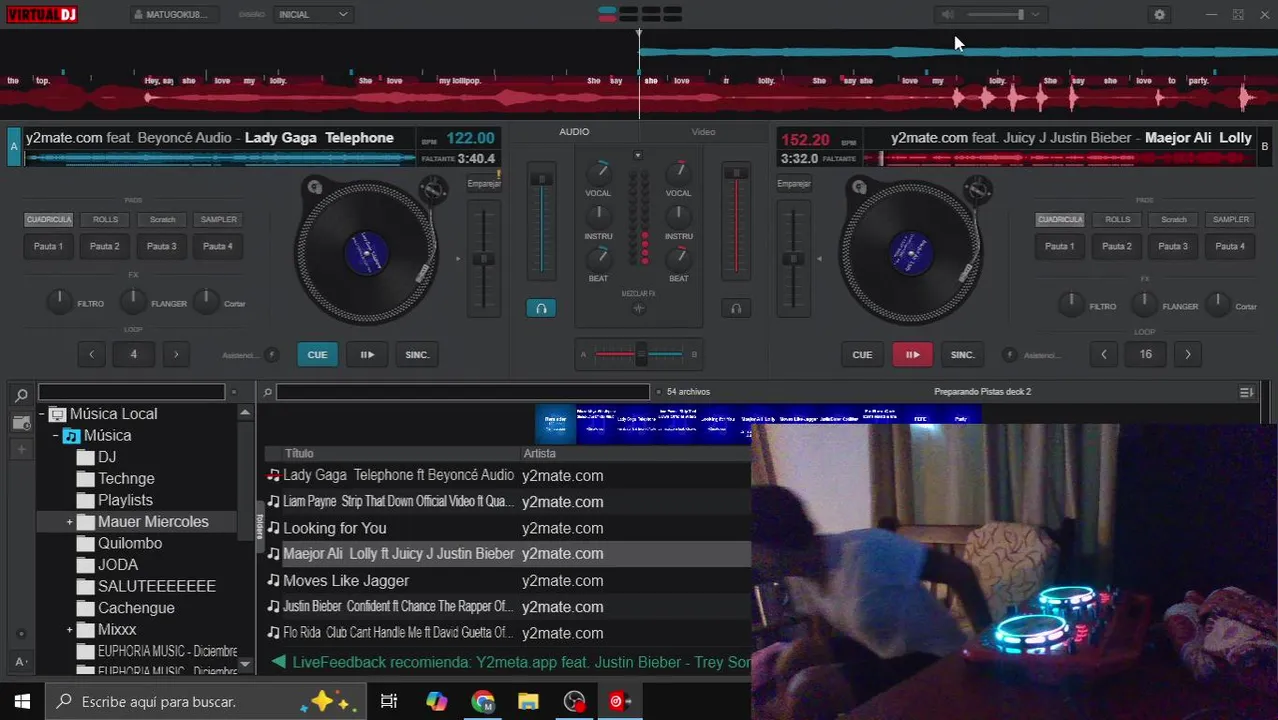Trigger deck A Pauta 1 pad
Screen dimensions: 1278x720
click(48, 246)
